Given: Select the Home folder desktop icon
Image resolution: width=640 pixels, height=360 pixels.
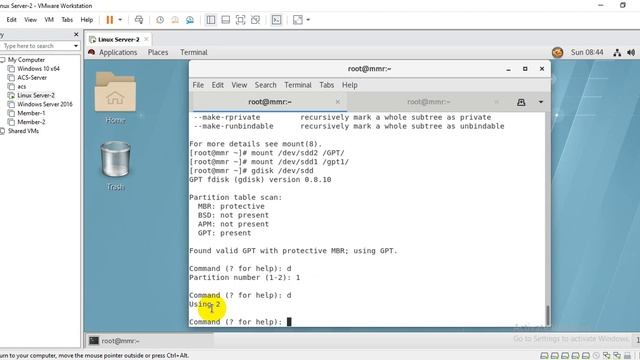Looking at the screenshot, I should point(116,98).
